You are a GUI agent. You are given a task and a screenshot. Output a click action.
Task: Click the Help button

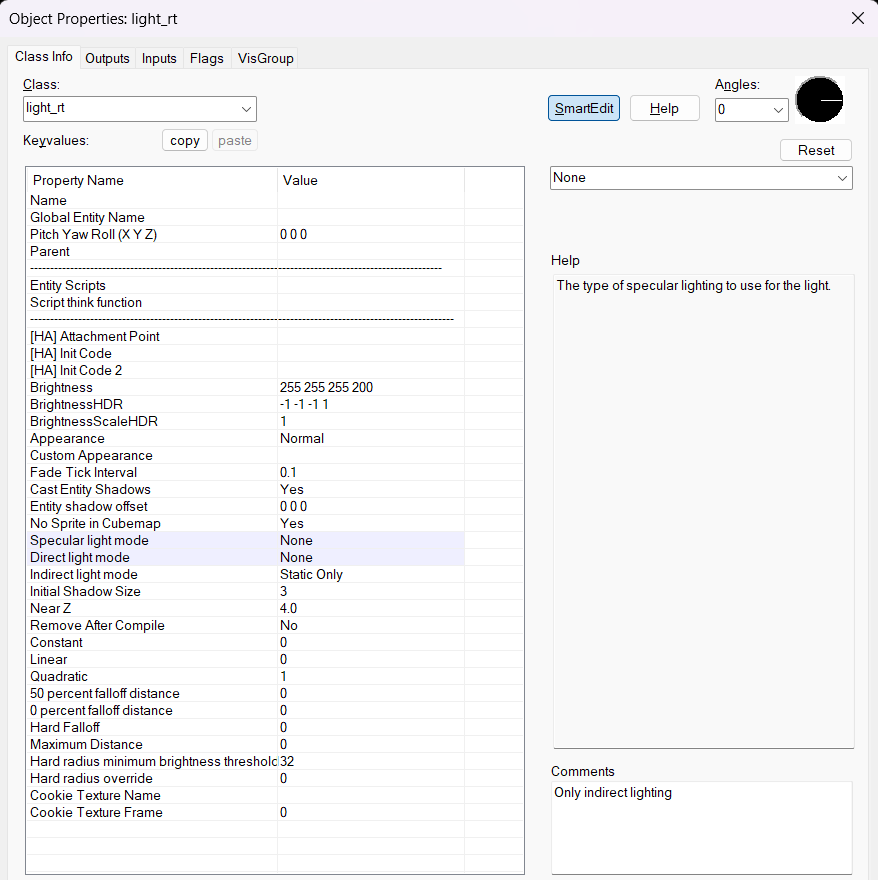point(664,109)
